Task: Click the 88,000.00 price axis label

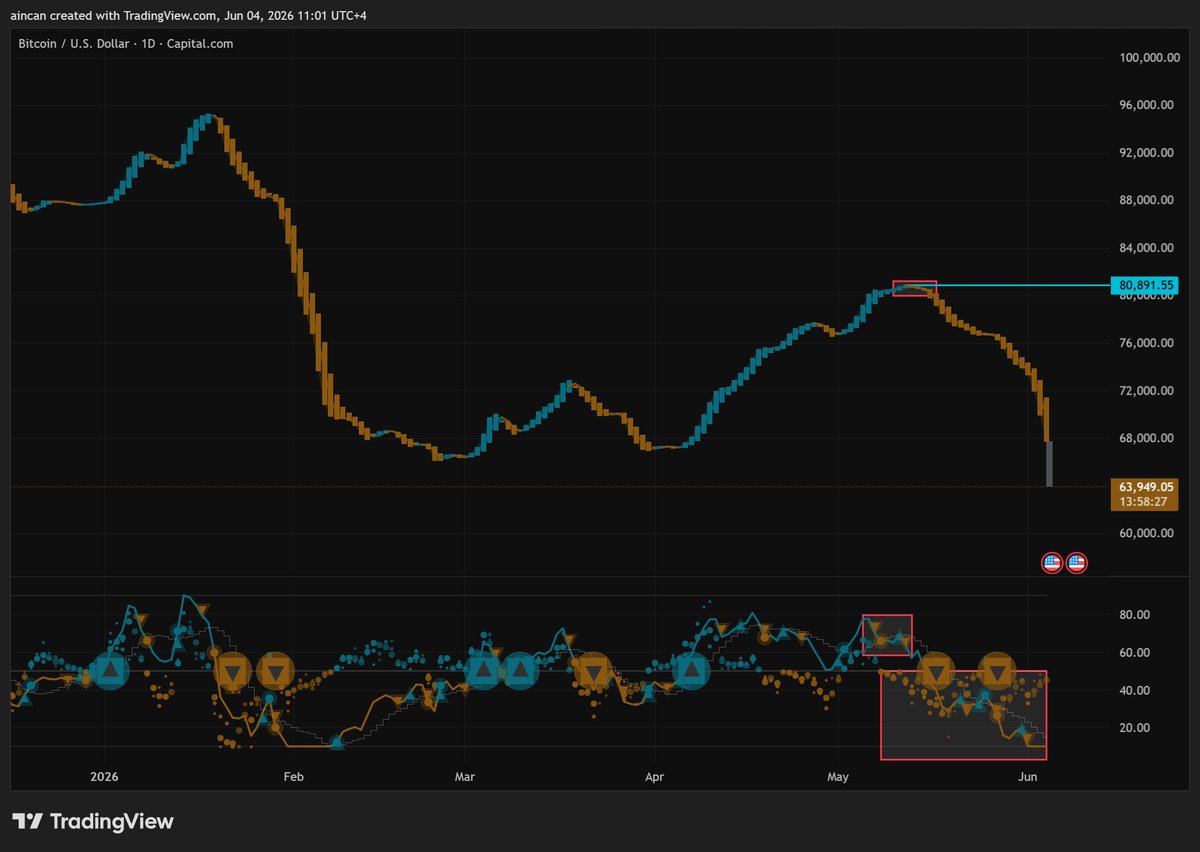Action: (x=1148, y=200)
